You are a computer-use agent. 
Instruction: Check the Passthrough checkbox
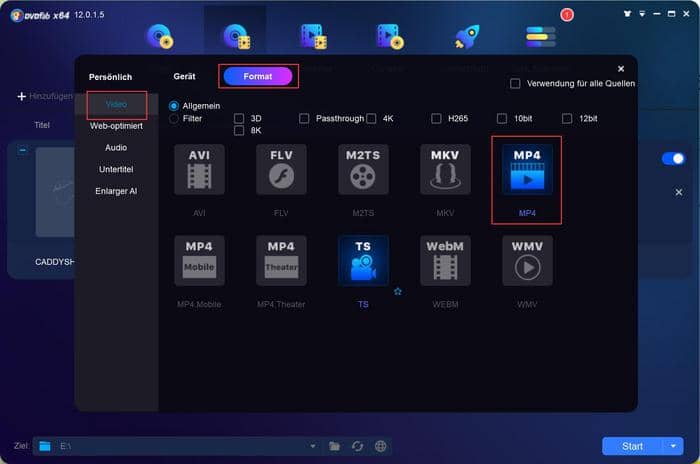click(x=304, y=118)
